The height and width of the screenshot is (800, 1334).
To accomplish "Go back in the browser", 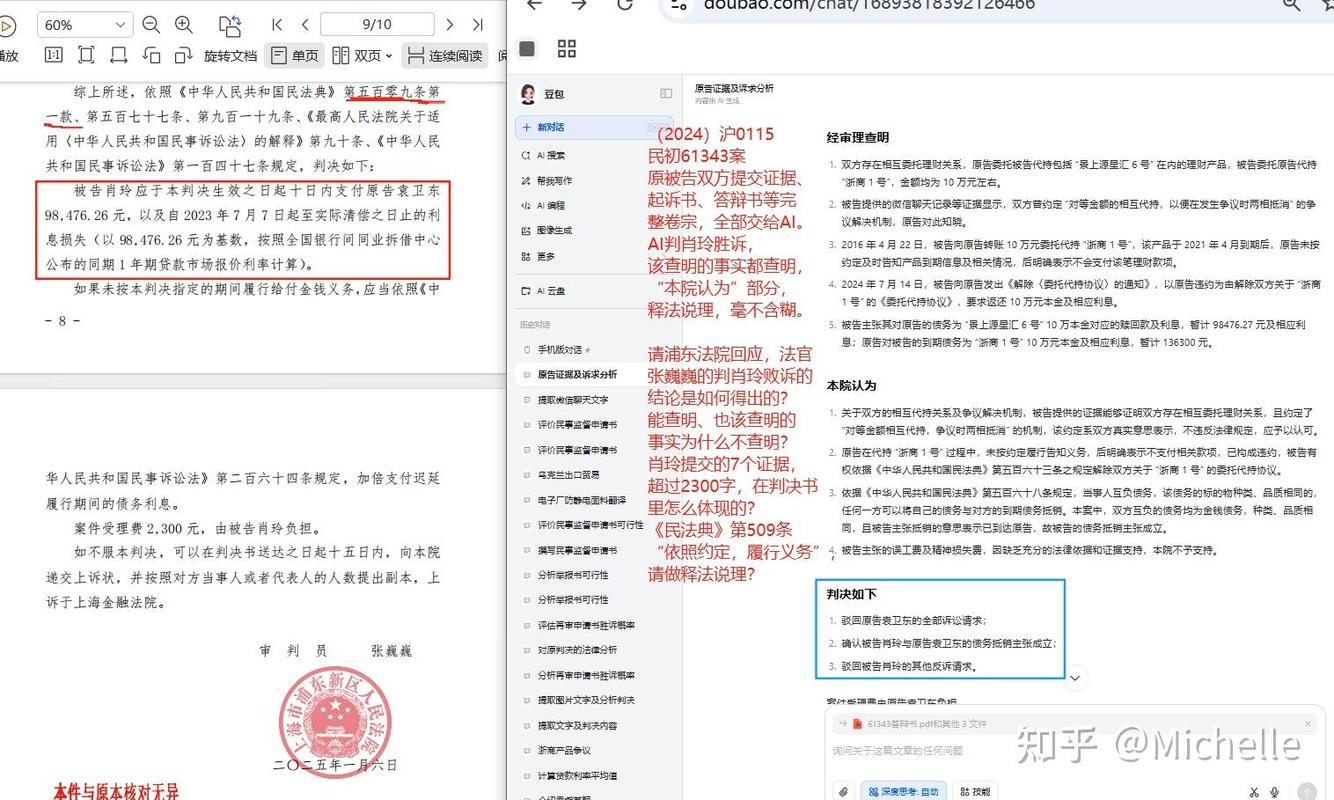I will coord(534,4).
